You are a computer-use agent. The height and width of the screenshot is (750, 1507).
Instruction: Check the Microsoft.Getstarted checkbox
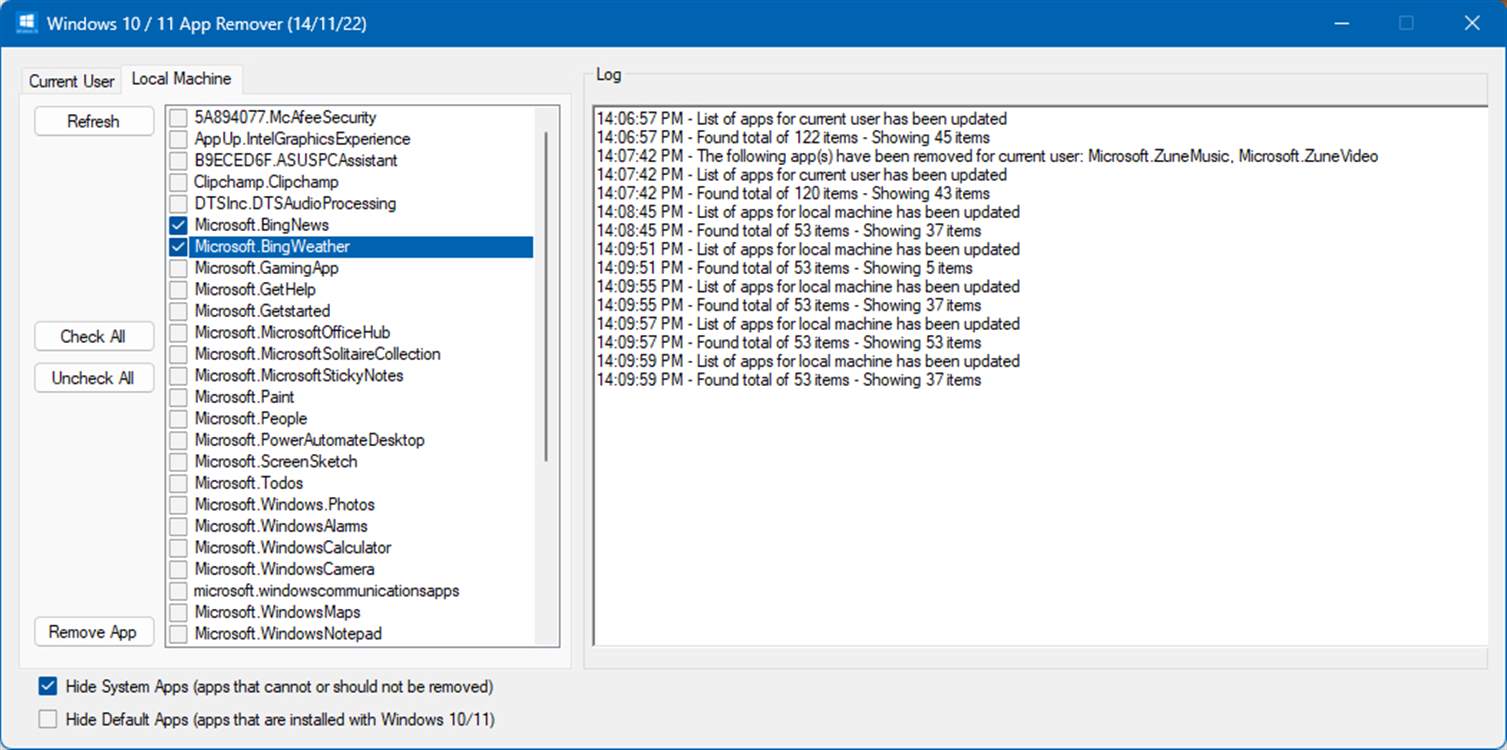pyautogui.click(x=178, y=311)
